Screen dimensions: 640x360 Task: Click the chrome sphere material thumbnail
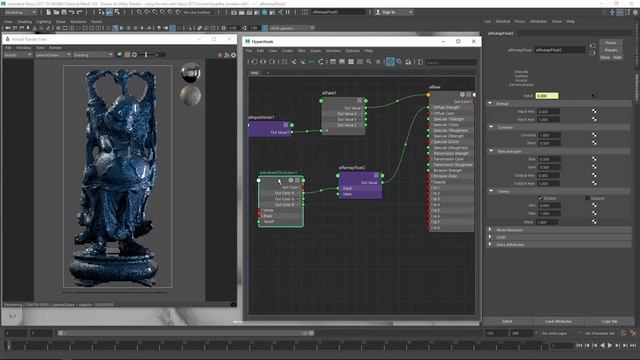click(191, 73)
